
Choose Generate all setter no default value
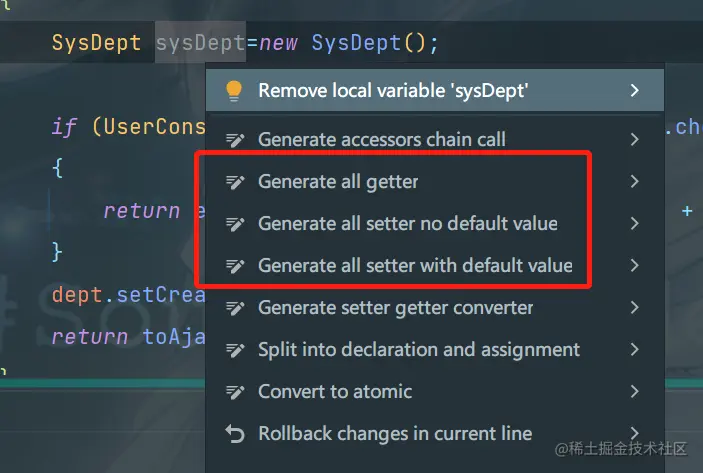(x=407, y=224)
